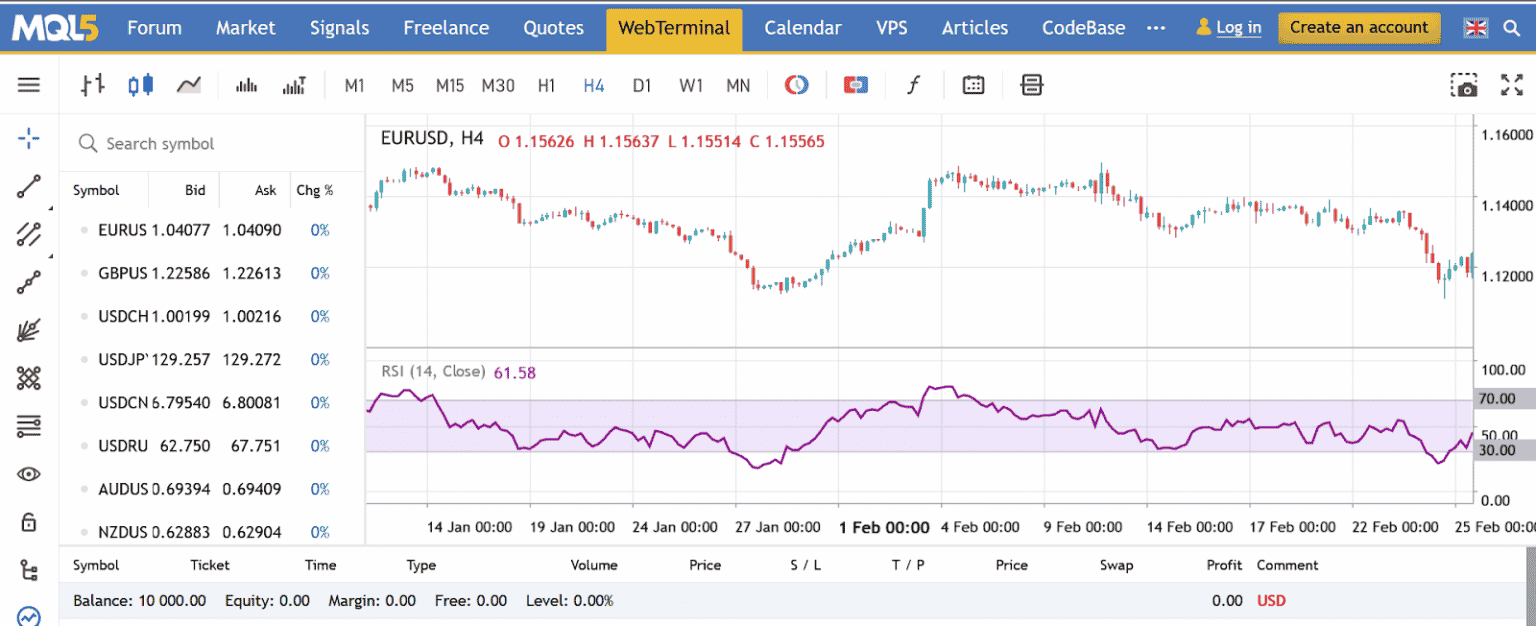Sort watchlist by Symbol column header

pyautogui.click(x=96, y=190)
